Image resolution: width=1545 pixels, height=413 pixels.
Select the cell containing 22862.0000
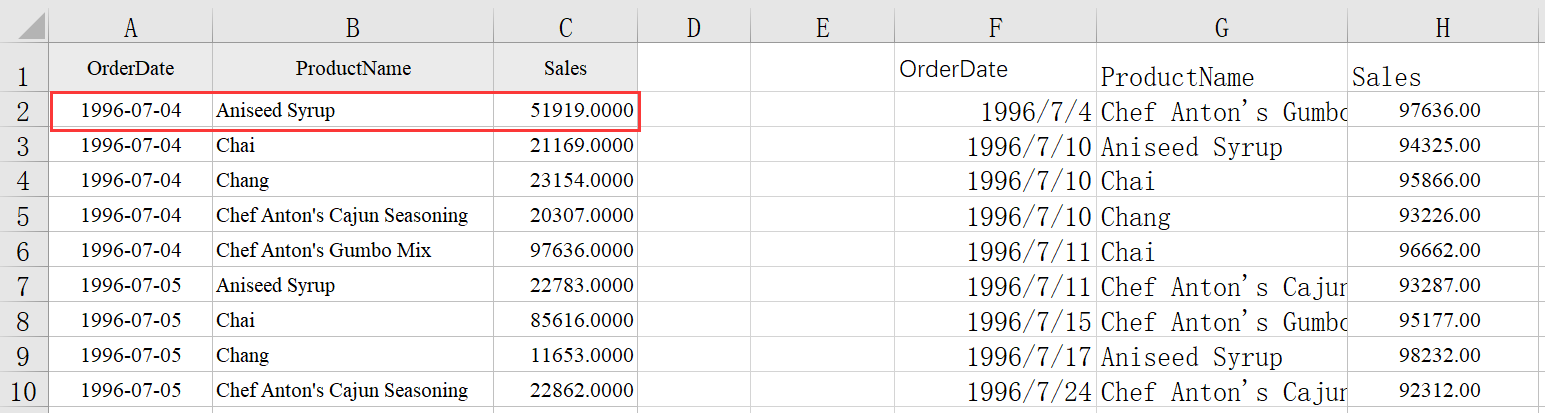566,390
